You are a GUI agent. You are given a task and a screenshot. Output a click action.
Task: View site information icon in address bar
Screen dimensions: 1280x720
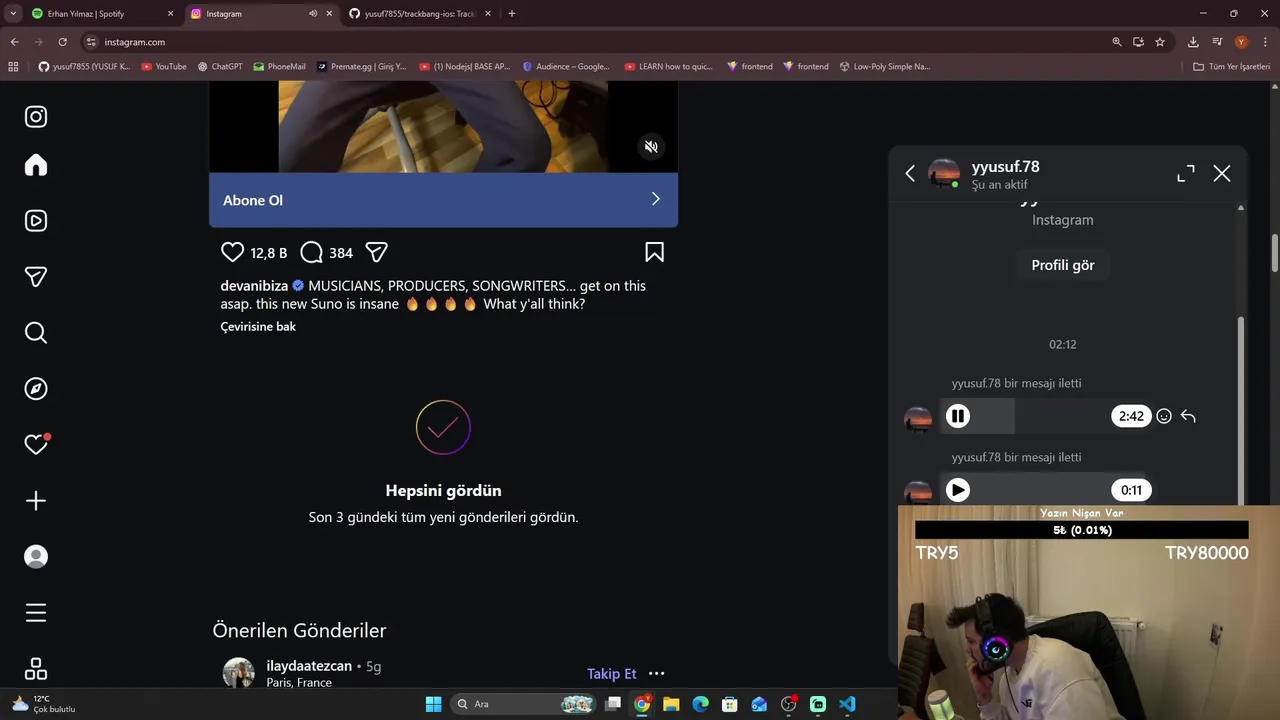91,42
